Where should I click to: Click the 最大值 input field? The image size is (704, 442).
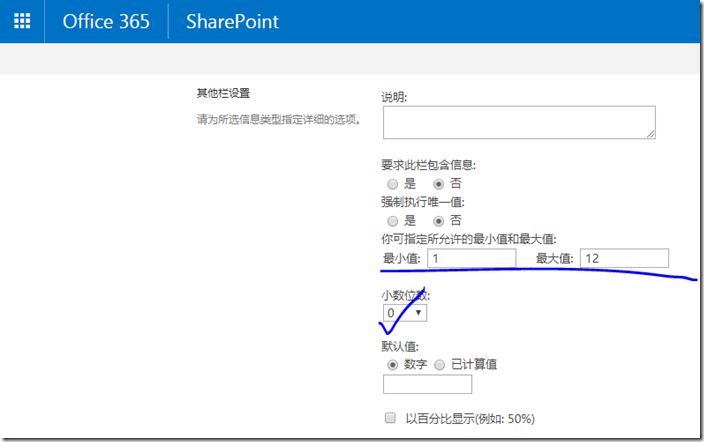624,258
